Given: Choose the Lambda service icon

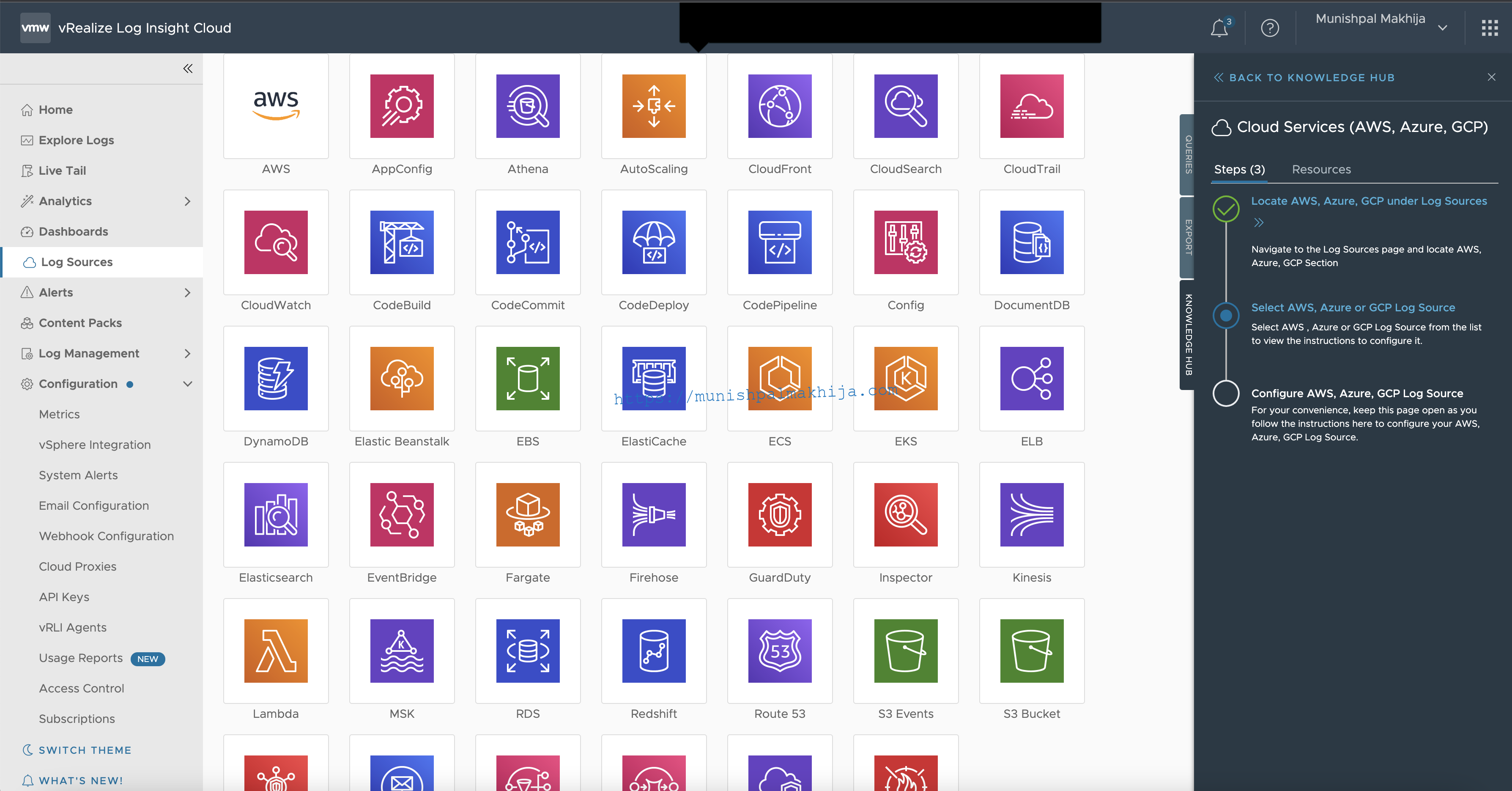Looking at the screenshot, I should (x=276, y=651).
